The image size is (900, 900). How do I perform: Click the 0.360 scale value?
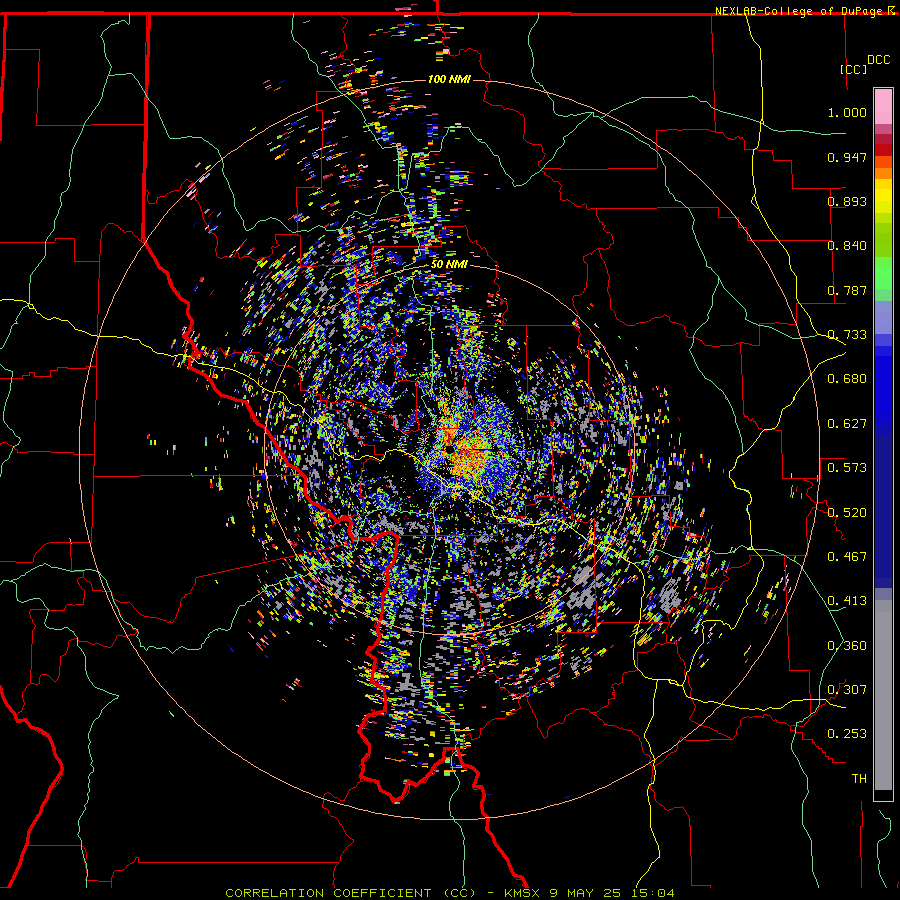847,646
